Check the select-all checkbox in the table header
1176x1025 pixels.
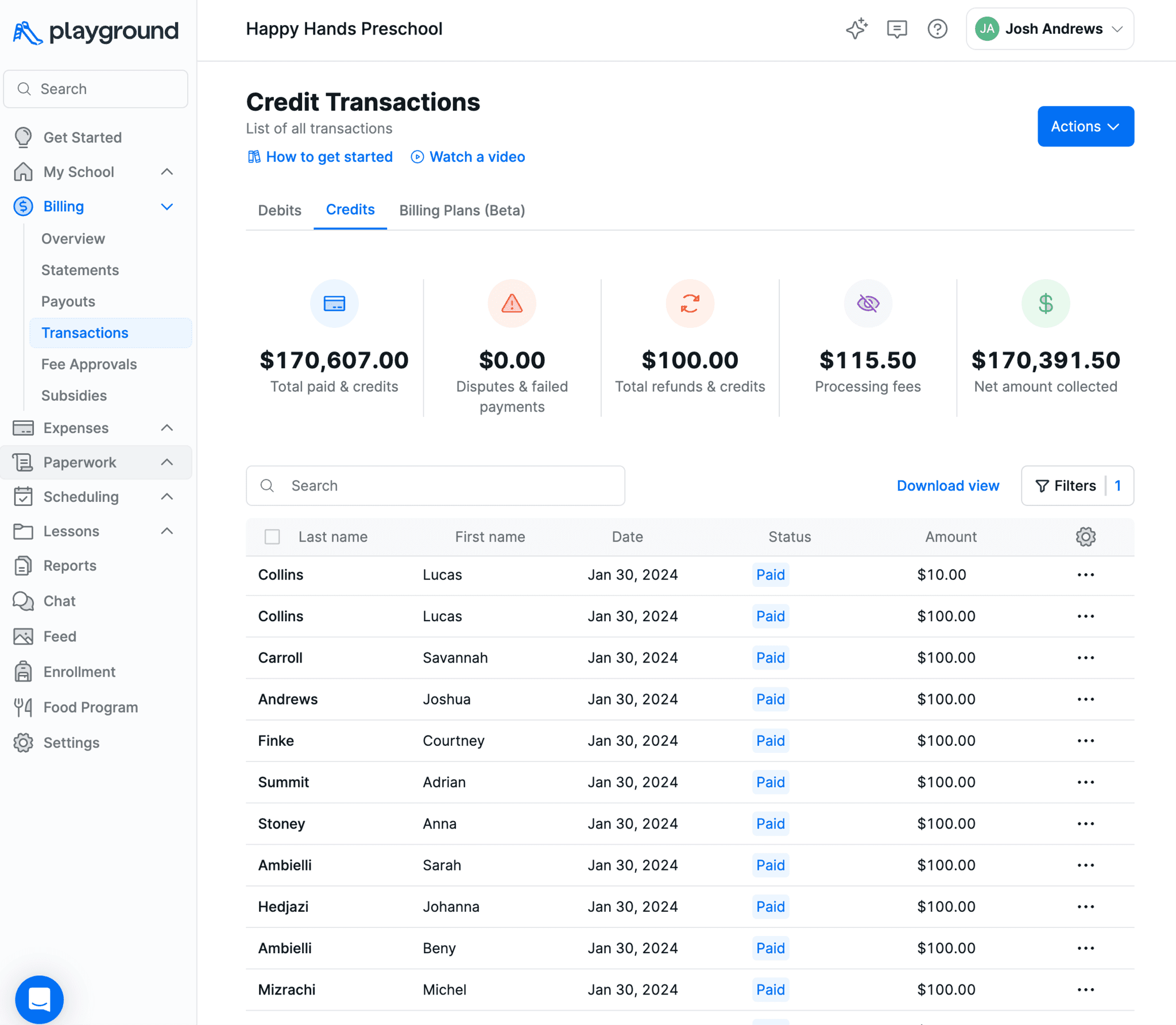[272, 536]
